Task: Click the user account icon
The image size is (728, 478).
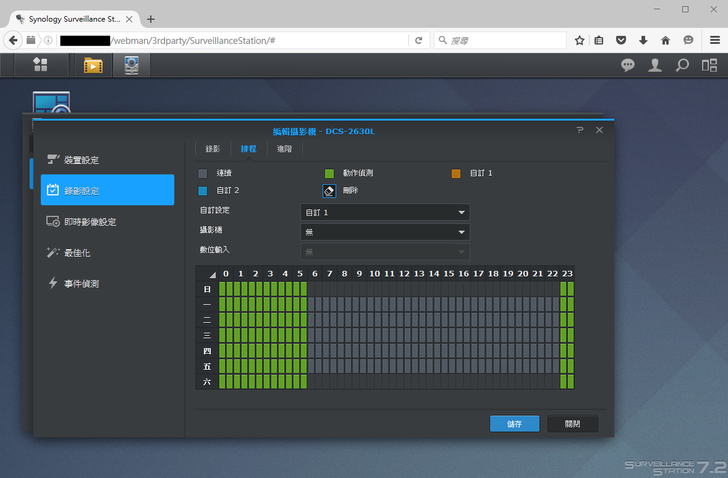Action: [655, 65]
